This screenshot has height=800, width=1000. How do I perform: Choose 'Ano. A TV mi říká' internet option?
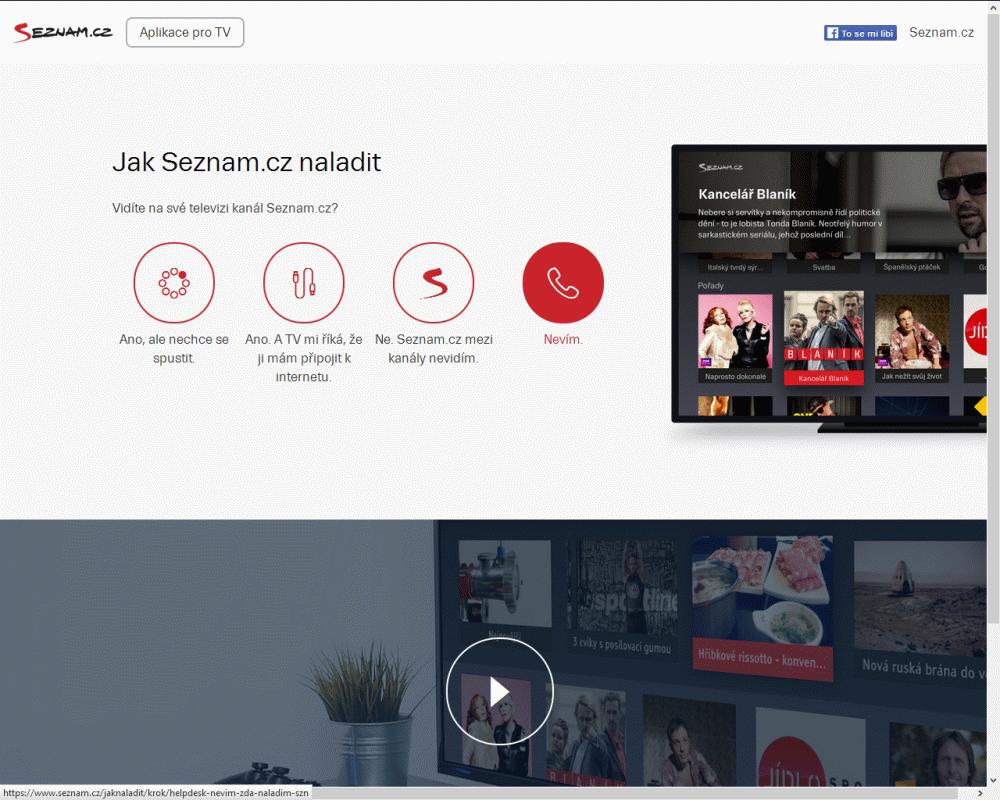click(x=304, y=358)
